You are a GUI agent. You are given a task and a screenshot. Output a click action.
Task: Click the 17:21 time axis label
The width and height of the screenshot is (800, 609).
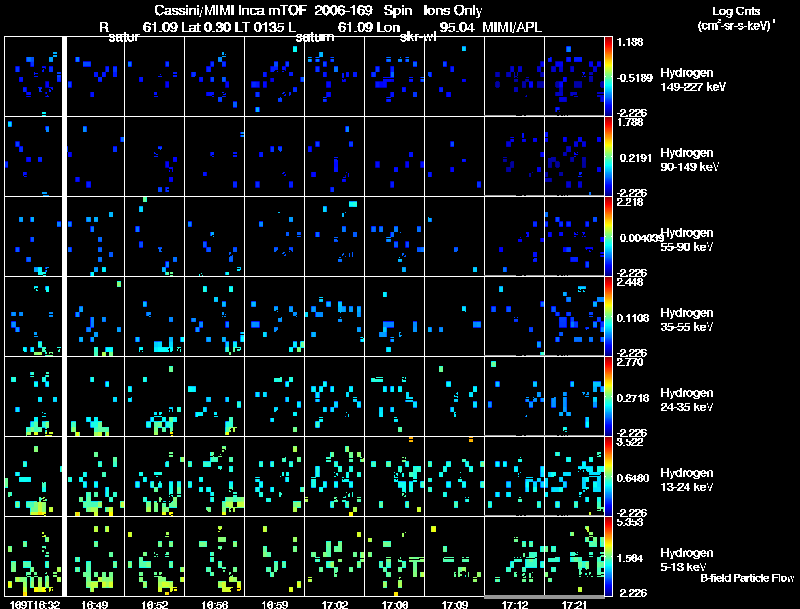[574, 605]
